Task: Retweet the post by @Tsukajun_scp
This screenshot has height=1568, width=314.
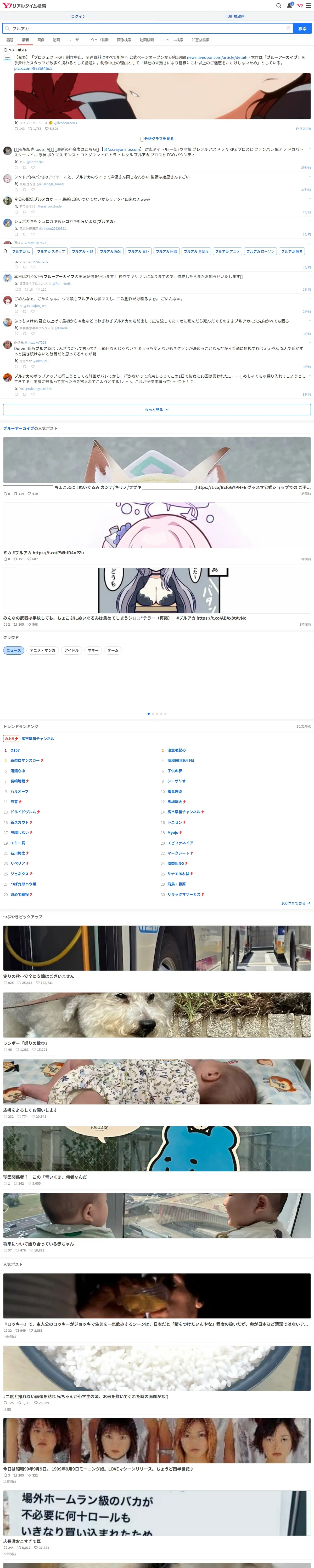Action: click(24, 312)
